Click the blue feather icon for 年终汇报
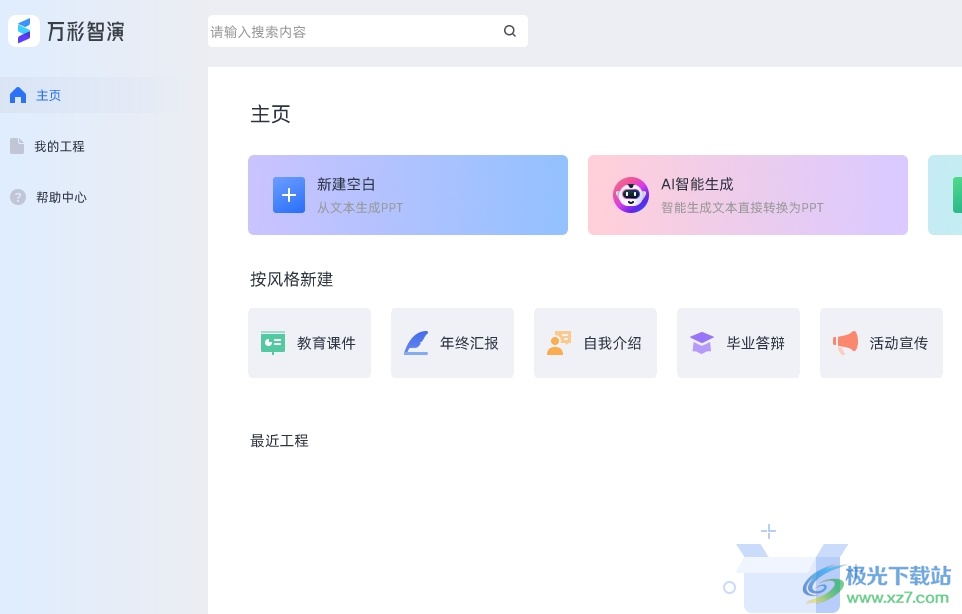The image size is (962, 614). [416, 343]
